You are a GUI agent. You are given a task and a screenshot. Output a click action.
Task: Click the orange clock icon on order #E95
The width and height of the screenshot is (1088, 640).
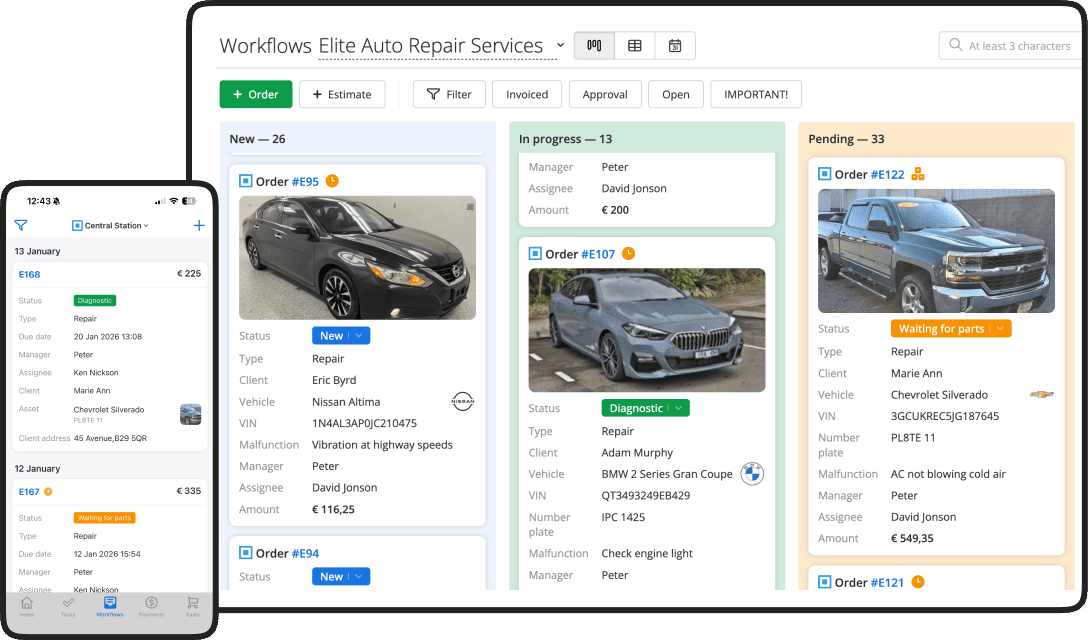330,181
